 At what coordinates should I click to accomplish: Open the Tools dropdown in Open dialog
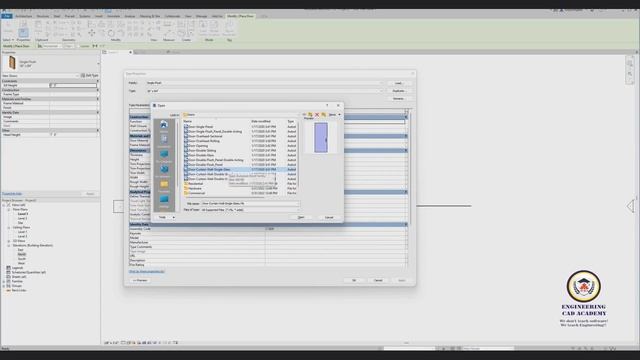coord(166,217)
